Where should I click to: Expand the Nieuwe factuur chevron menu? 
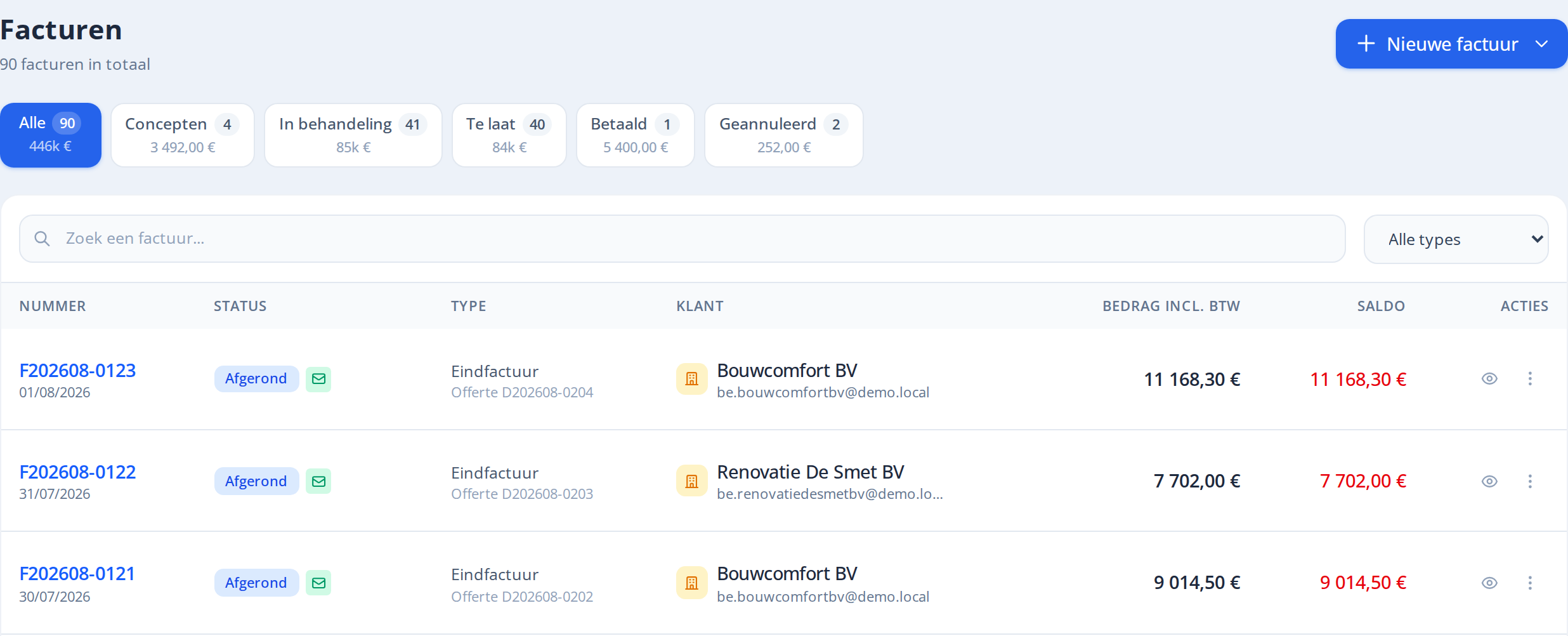click(x=1541, y=44)
